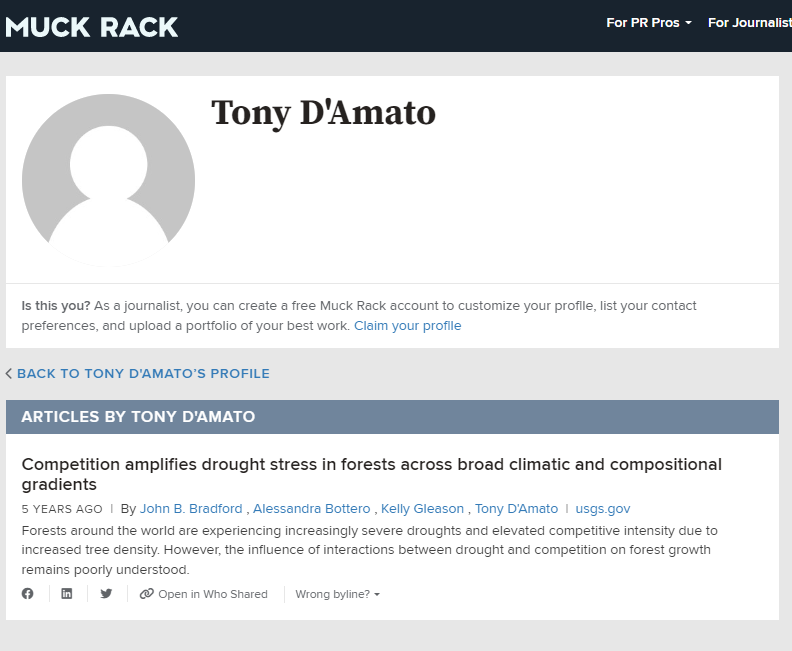Click the back chevron arrow icon
Image resolution: width=792 pixels, height=651 pixels.
coord(9,374)
